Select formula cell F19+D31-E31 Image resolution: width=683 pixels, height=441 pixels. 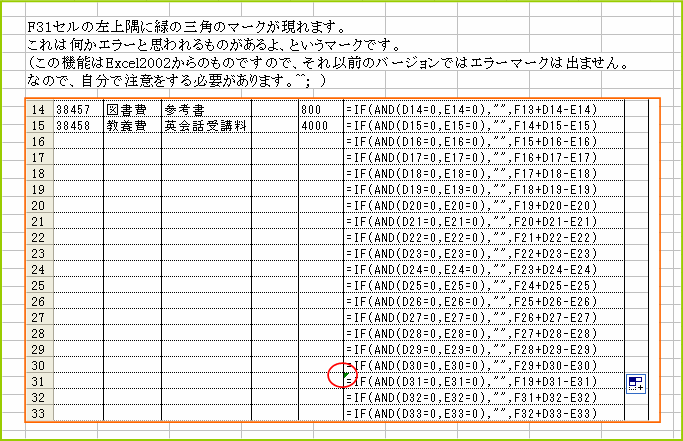[484, 381]
